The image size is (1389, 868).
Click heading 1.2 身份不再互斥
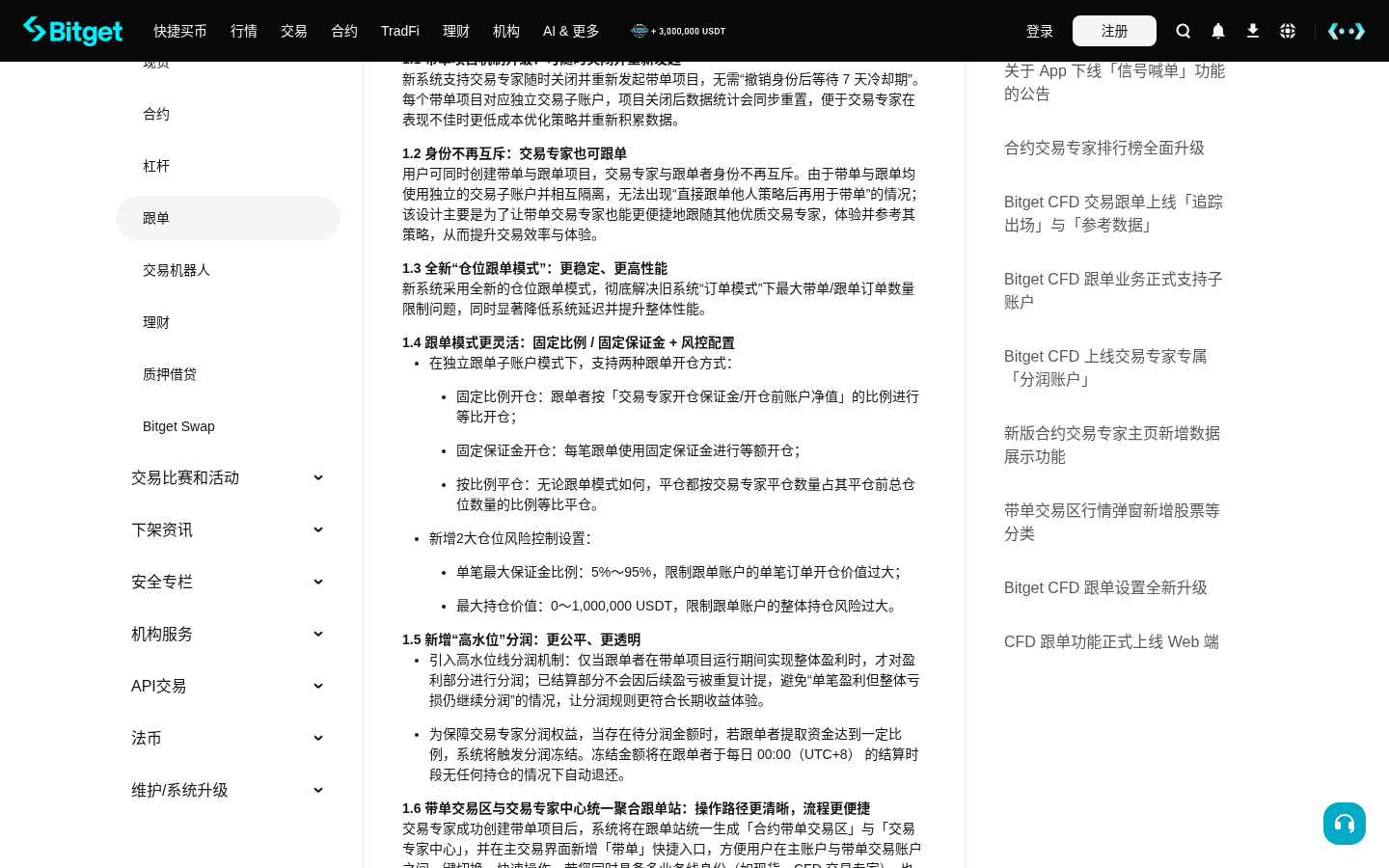point(514,153)
